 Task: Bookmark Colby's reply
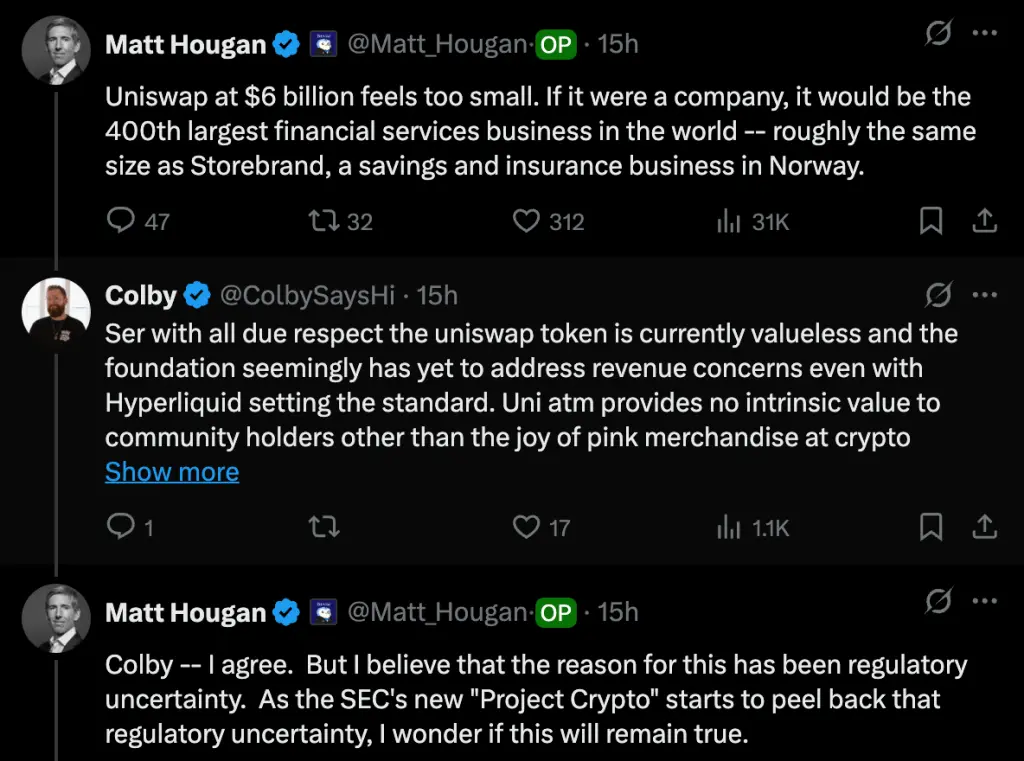point(931,526)
